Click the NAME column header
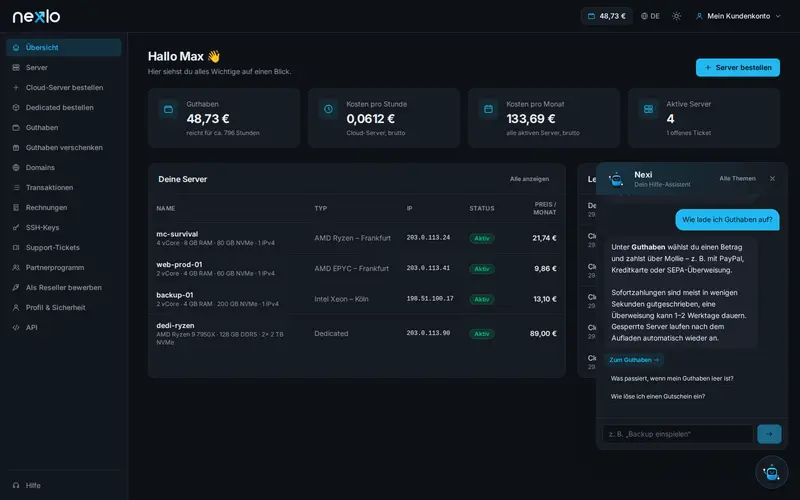This screenshot has height=500, width=800. (x=166, y=208)
